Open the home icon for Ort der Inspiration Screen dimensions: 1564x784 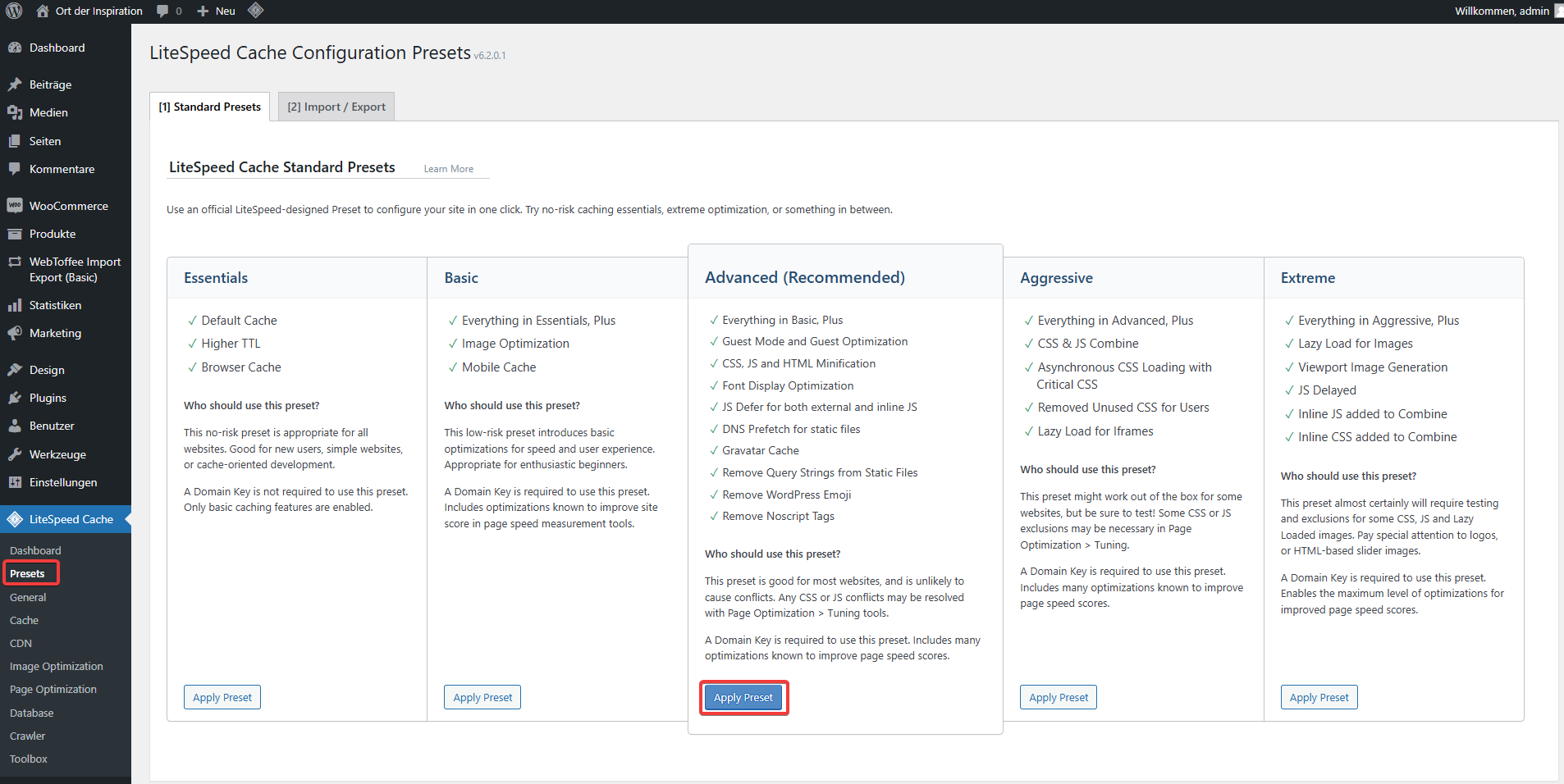pos(43,11)
